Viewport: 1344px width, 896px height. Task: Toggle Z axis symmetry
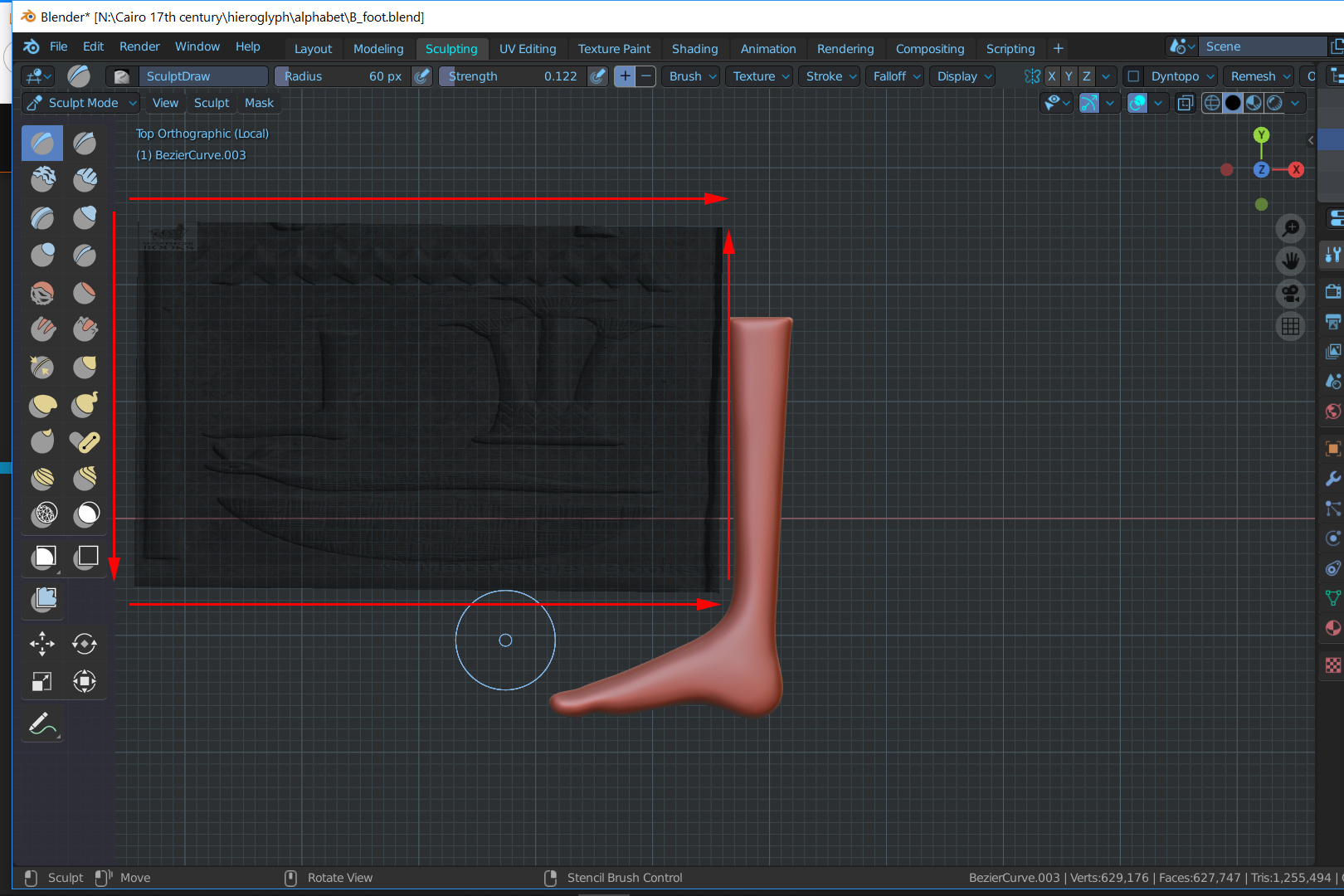pos(1085,75)
